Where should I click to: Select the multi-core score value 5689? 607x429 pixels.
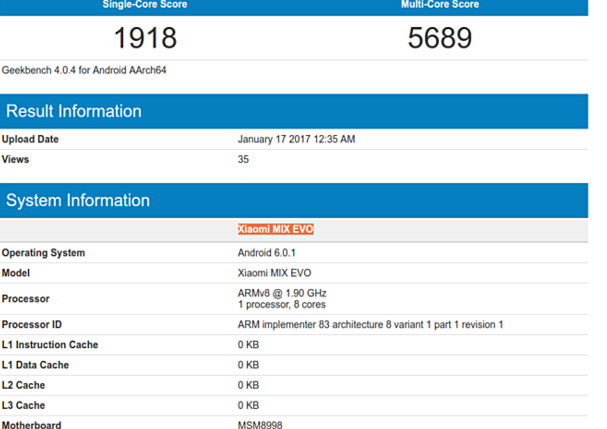point(440,38)
